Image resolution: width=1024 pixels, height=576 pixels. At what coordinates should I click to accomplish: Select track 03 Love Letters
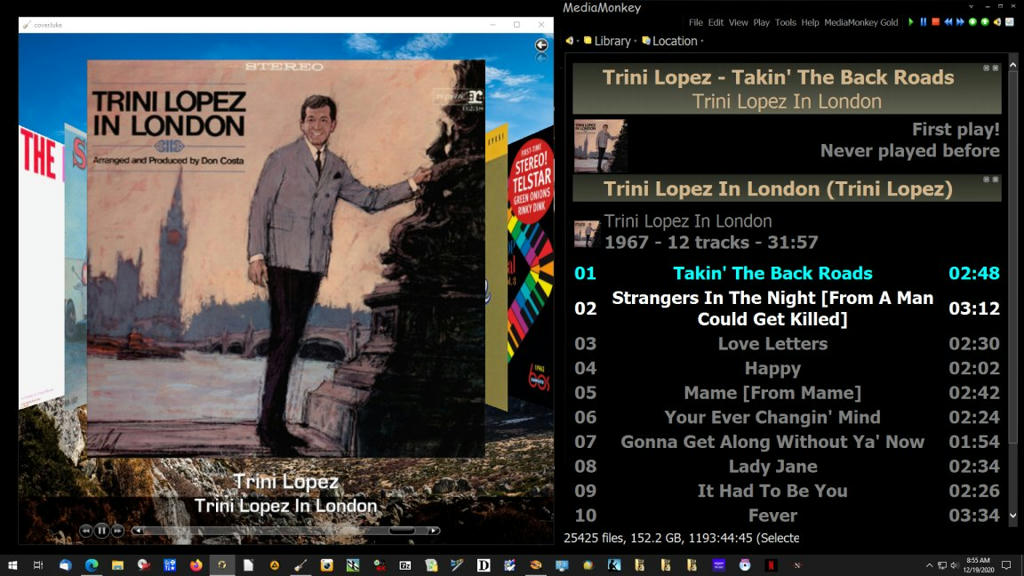(x=787, y=344)
